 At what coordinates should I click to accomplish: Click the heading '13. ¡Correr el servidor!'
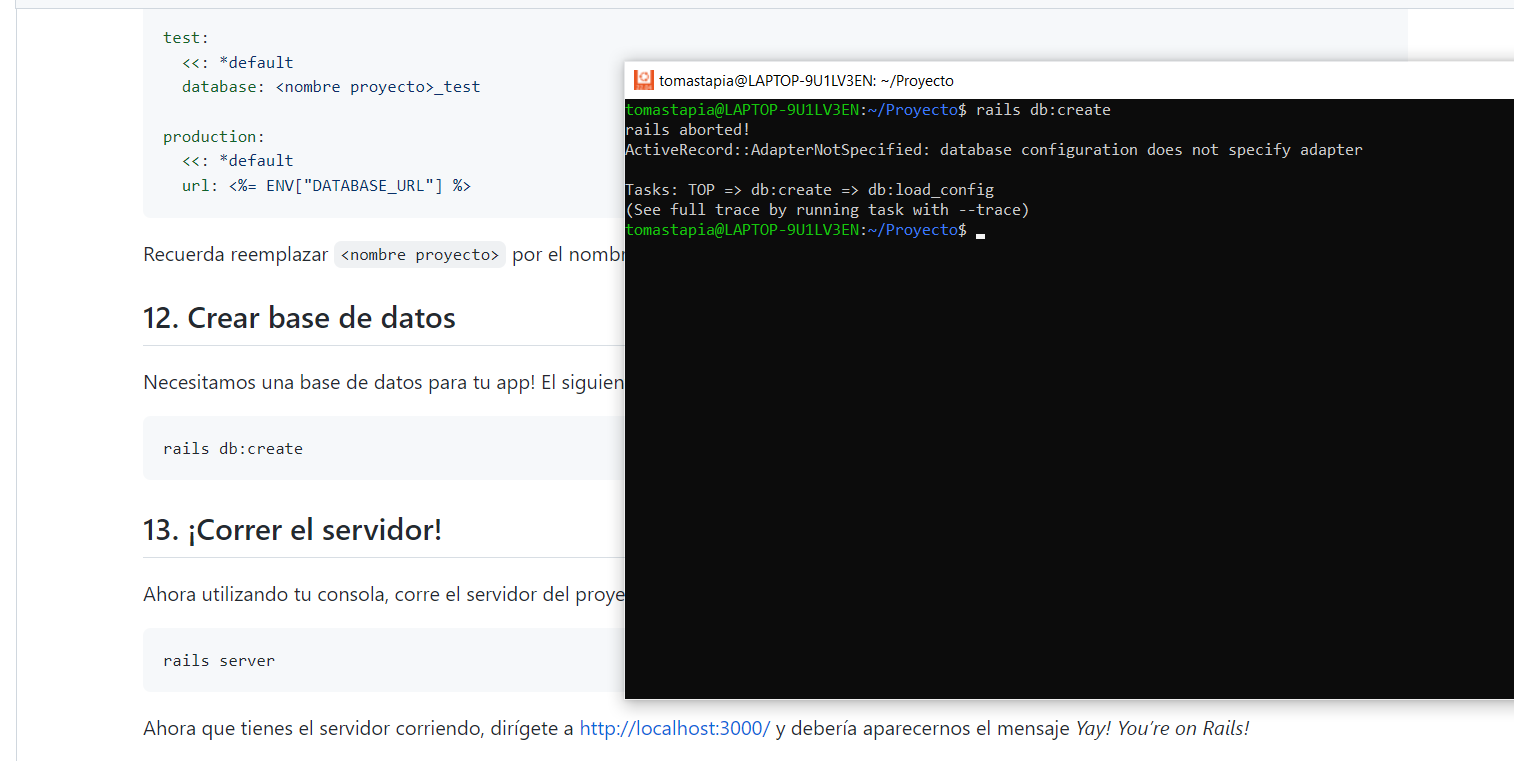point(292,530)
